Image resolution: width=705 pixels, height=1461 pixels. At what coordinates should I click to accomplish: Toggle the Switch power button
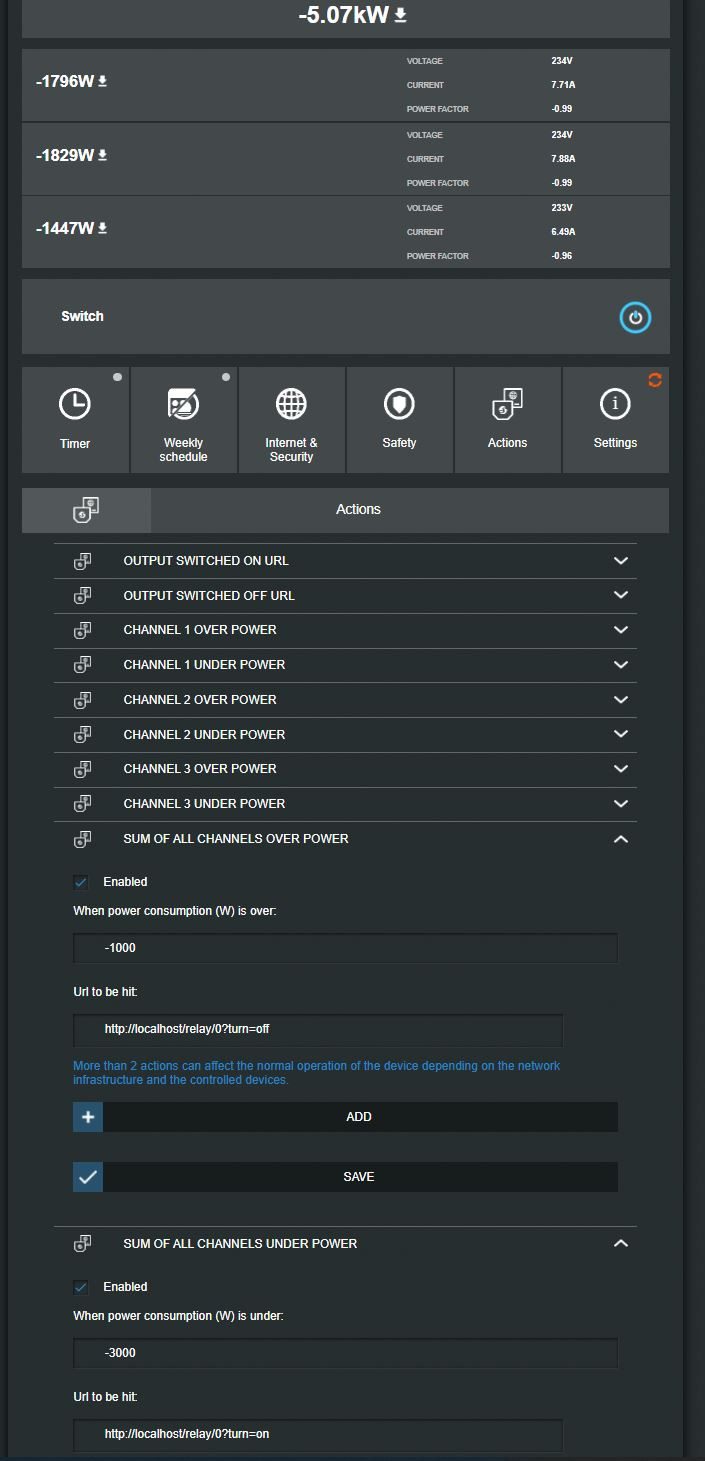(x=635, y=317)
